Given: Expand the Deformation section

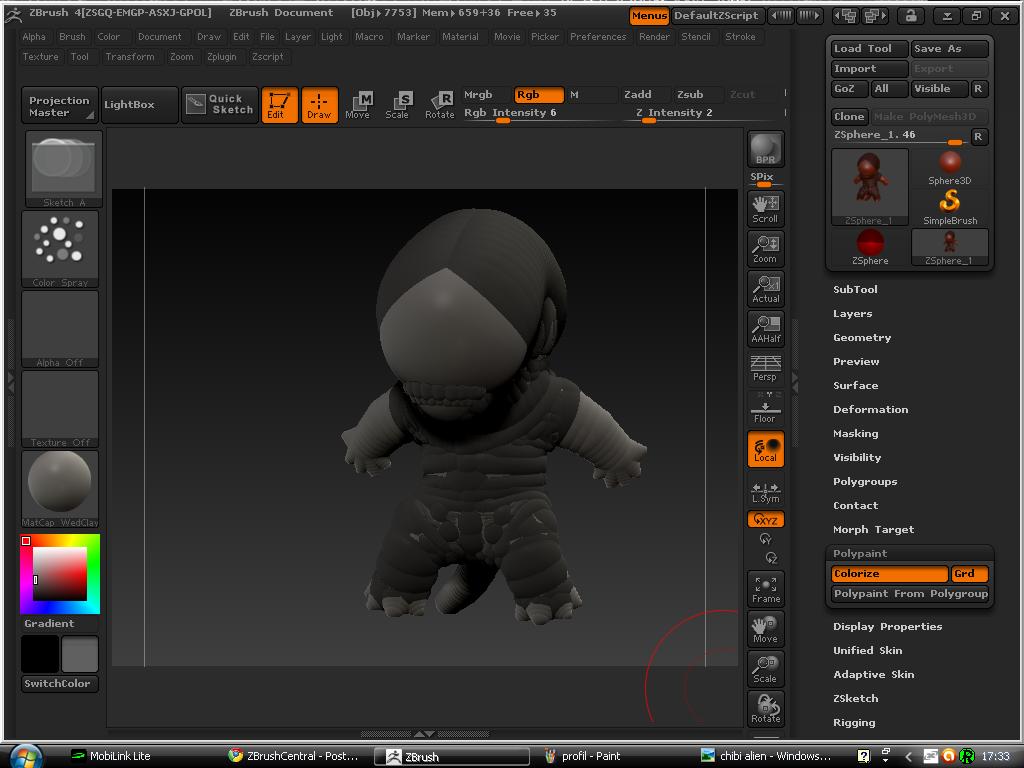Looking at the screenshot, I should 870,410.
